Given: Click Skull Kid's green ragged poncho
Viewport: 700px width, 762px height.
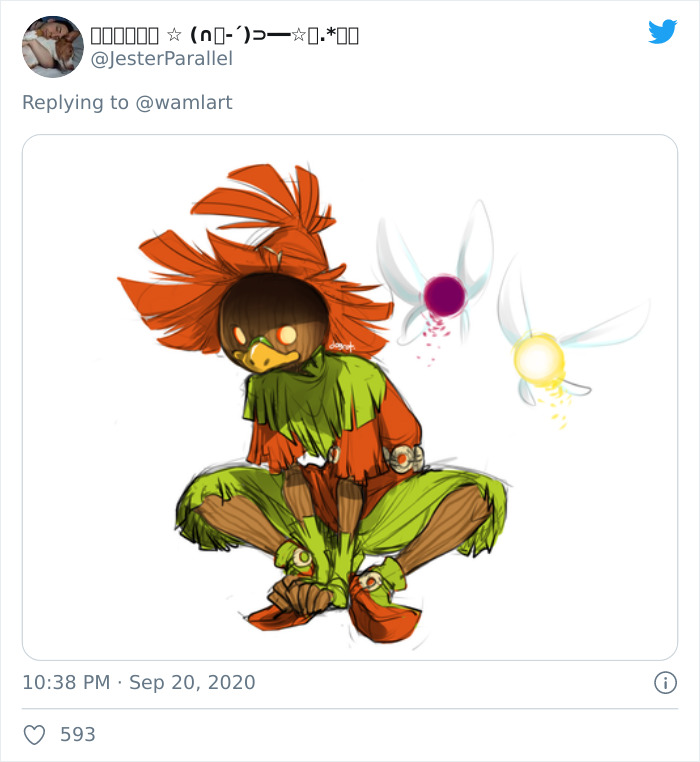Looking at the screenshot, I should [x=300, y=410].
